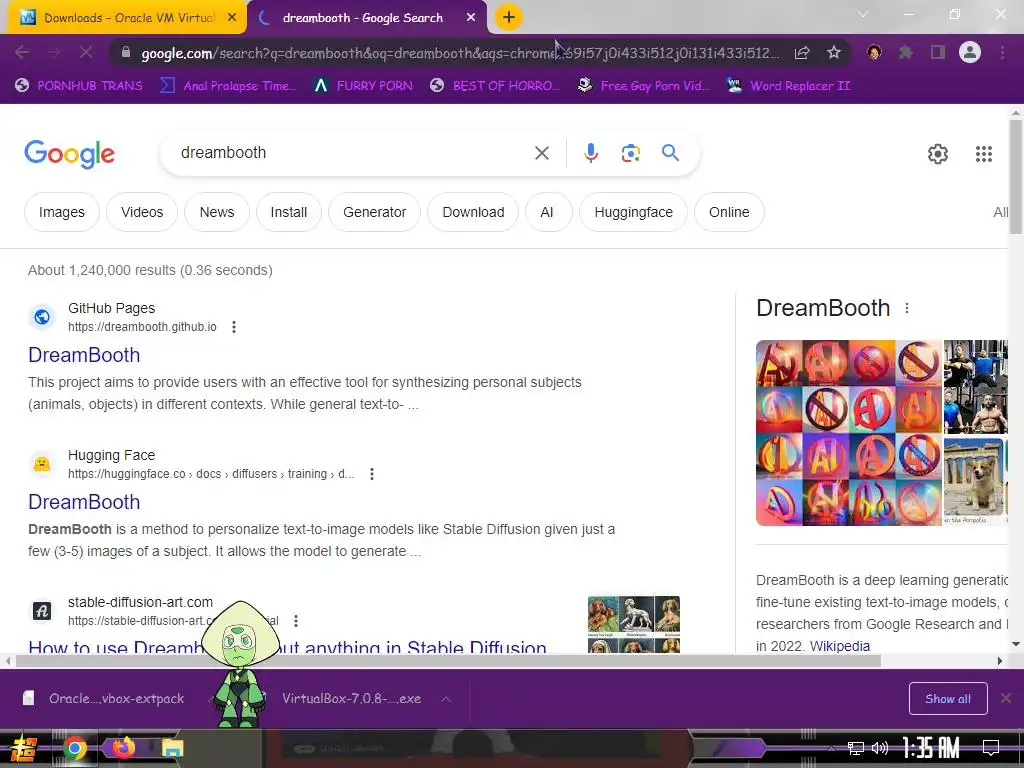Image resolution: width=1024 pixels, height=768 pixels.
Task: Click the stable-diffusion-art.com favicon
Action: [42, 611]
